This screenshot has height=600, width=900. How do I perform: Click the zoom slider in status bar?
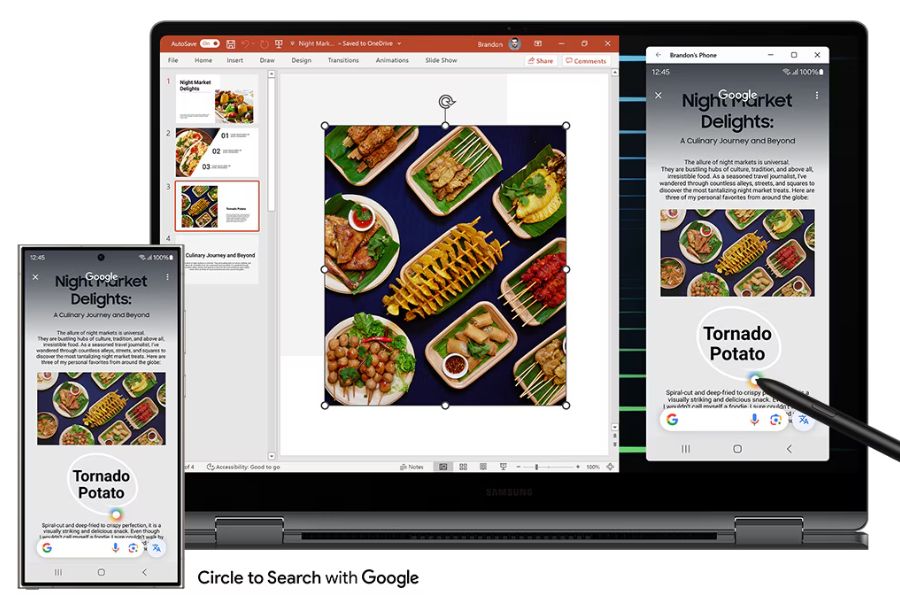pos(538,467)
